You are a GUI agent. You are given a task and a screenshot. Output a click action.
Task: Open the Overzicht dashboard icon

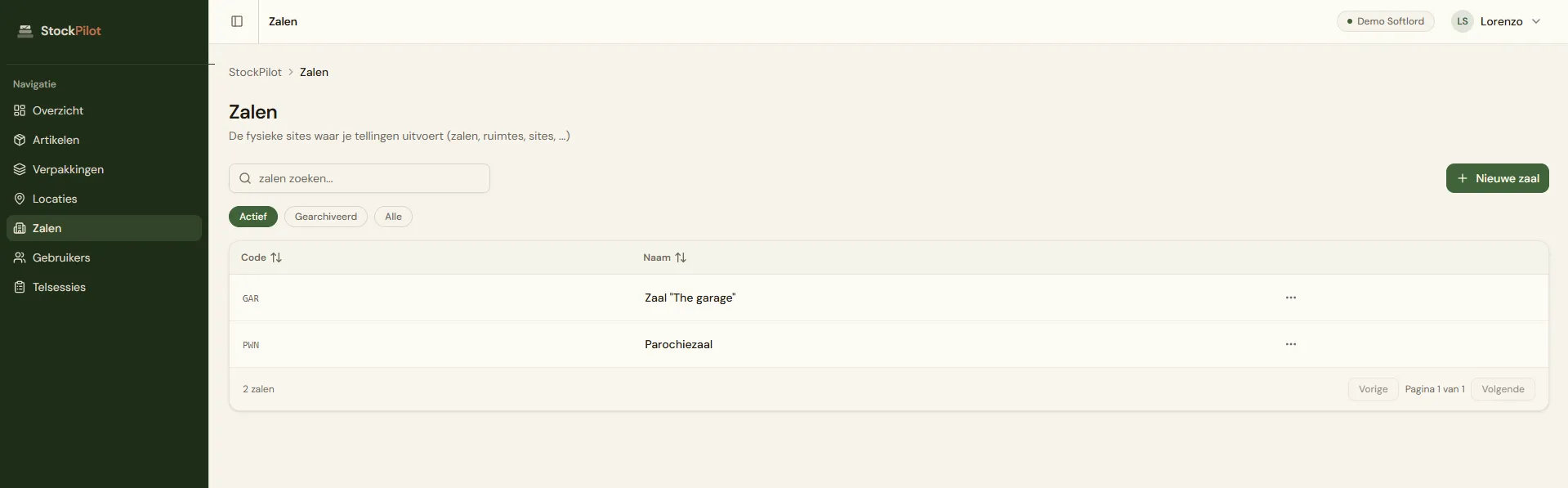pos(20,110)
